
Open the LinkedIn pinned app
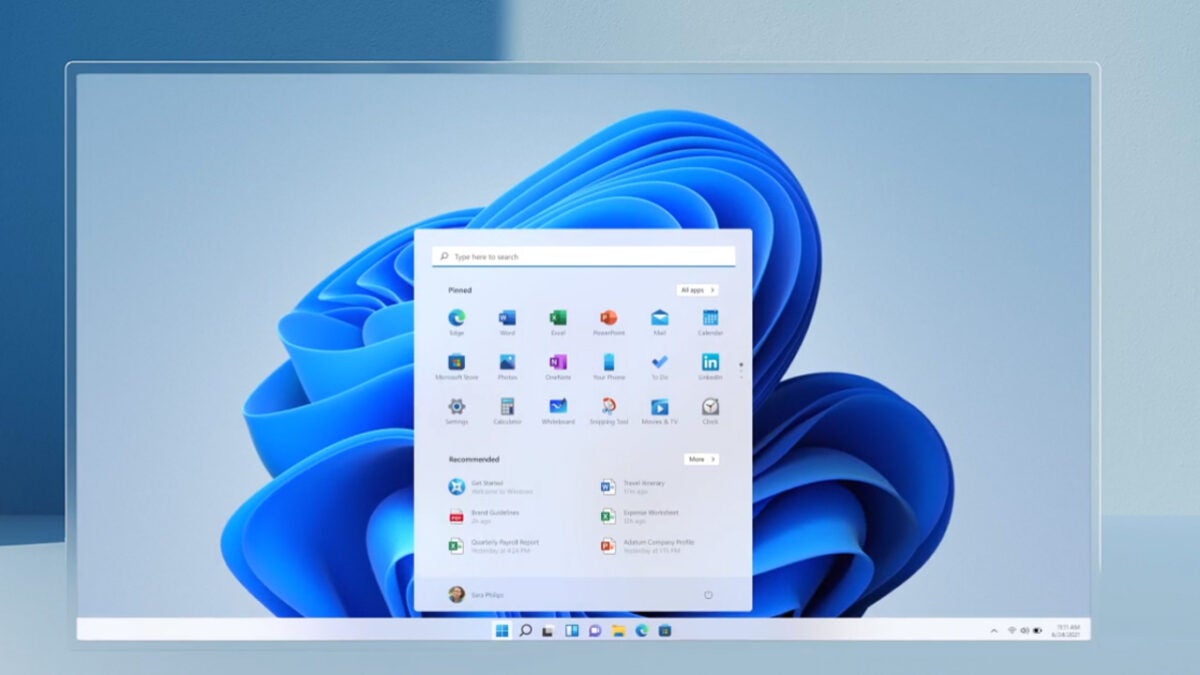[x=710, y=366]
